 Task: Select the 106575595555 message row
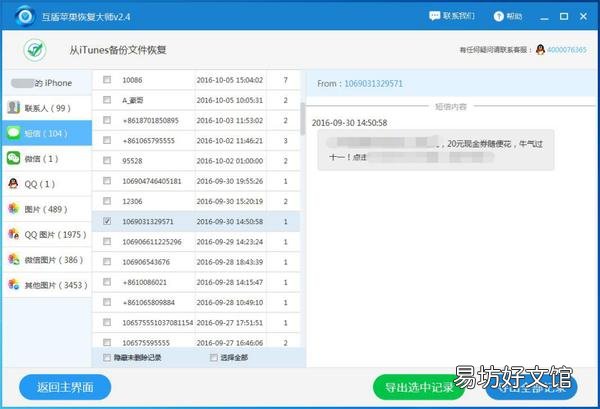(196, 341)
